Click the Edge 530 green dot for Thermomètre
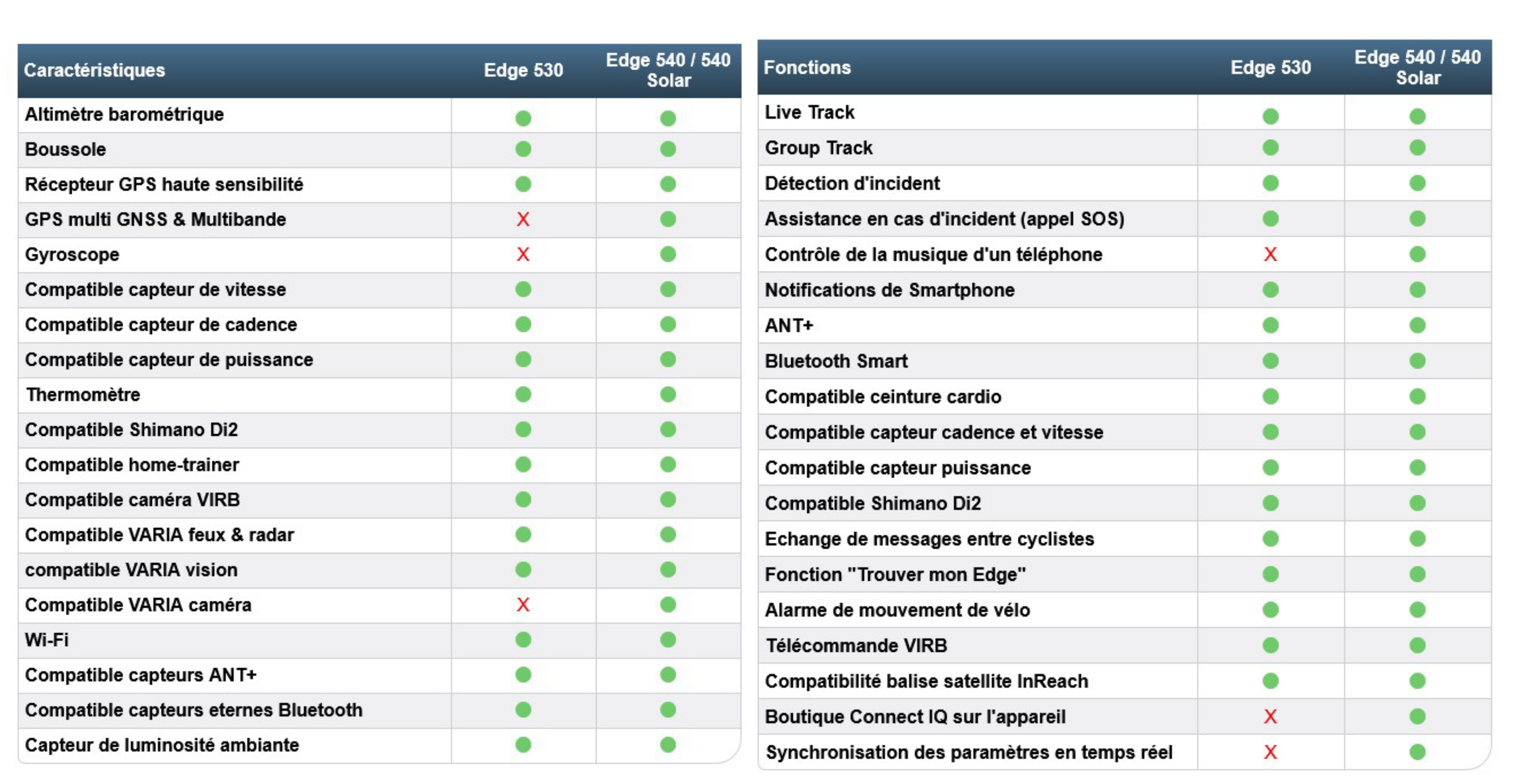Viewport: 1515px width, 784px height. coord(523,394)
